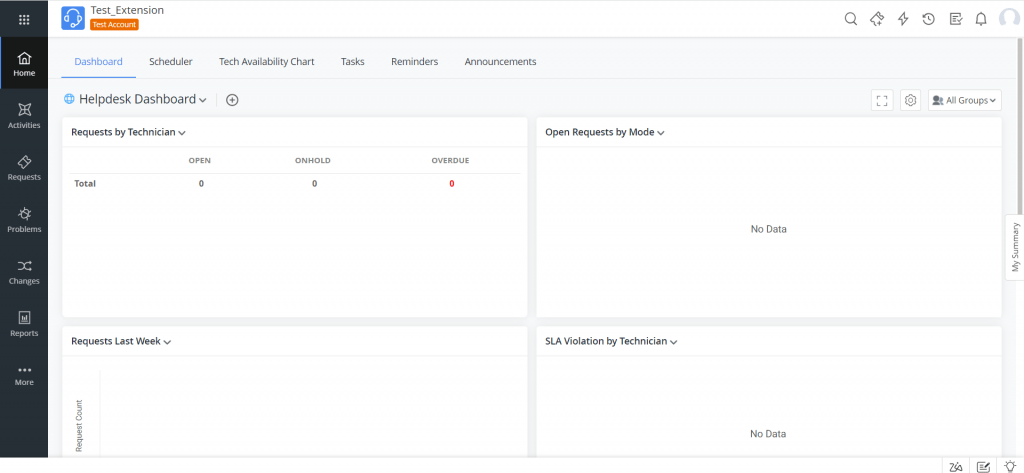Click the OVERDUE column header

click(x=450, y=160)
